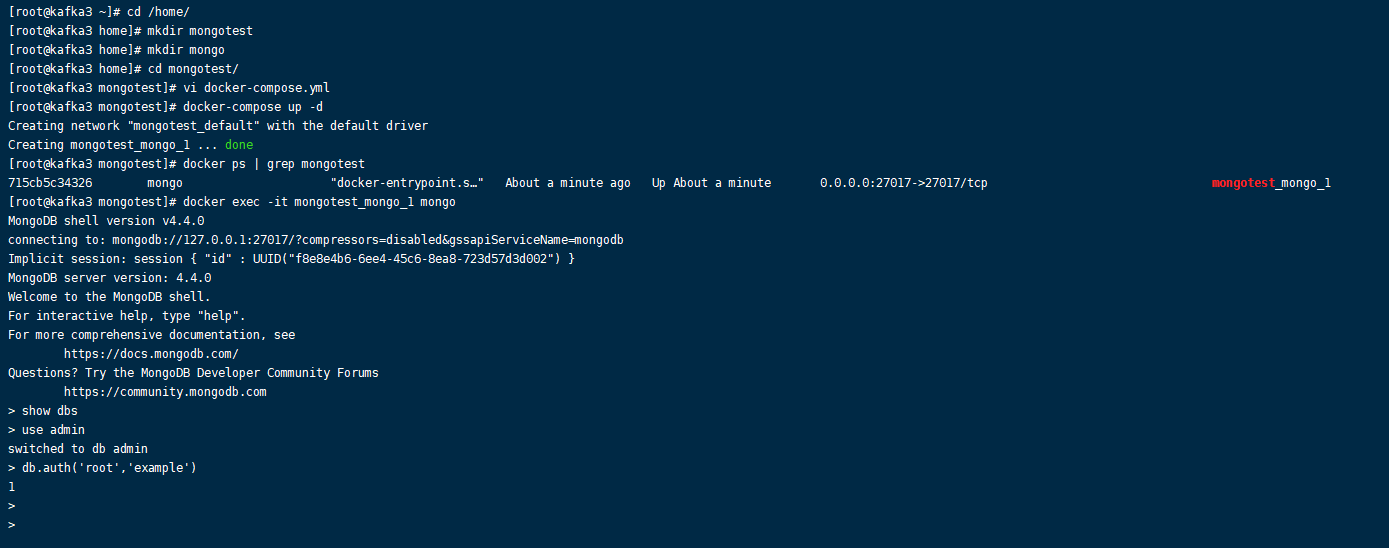Click the 0.0.0.0:27017->27017/tcp port mapping
The width and height of the screenshot is (1389, 548).
pyautogui.click(x=903, y=183)
